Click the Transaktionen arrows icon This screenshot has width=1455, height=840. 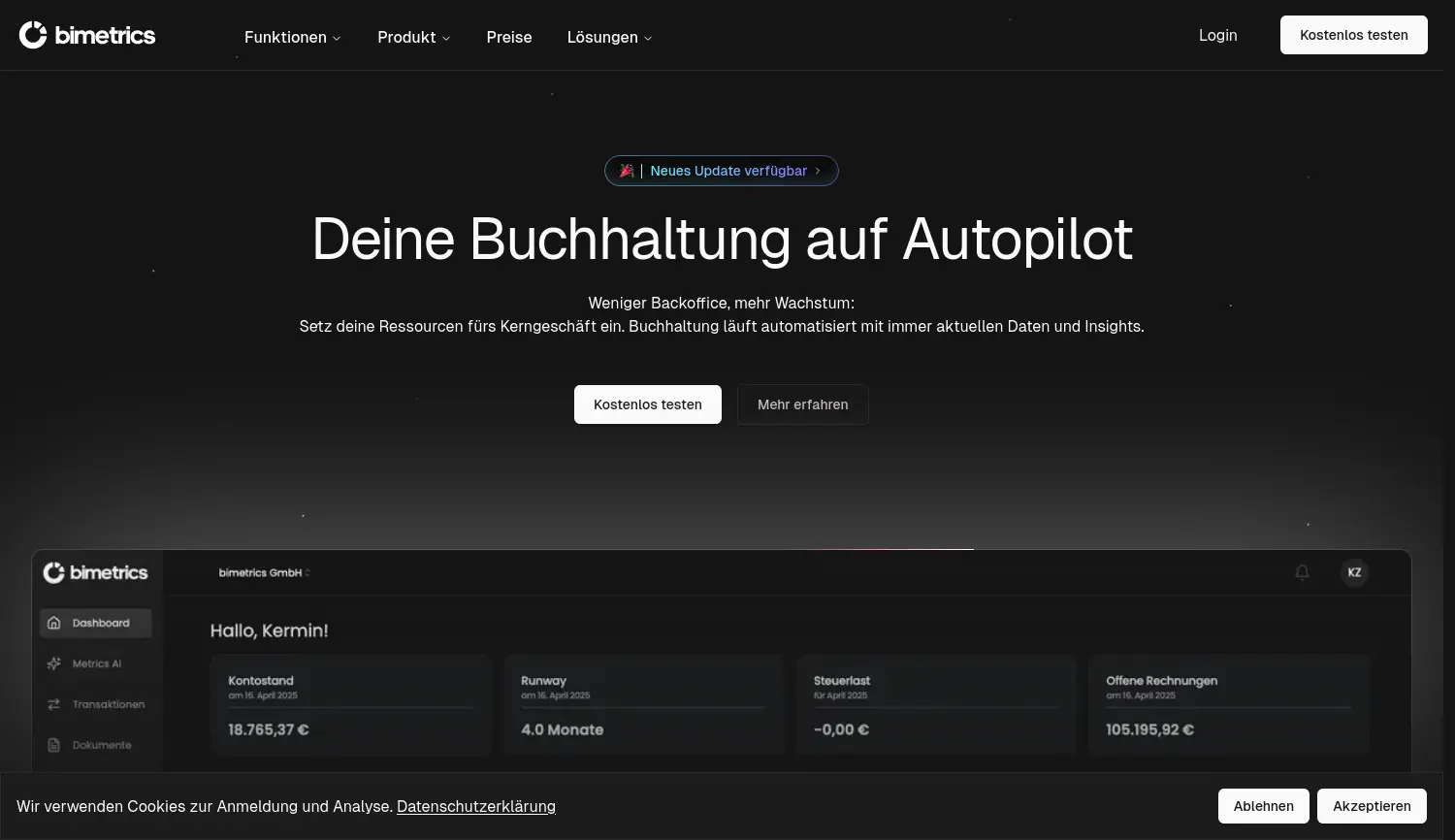pos(54,704)
